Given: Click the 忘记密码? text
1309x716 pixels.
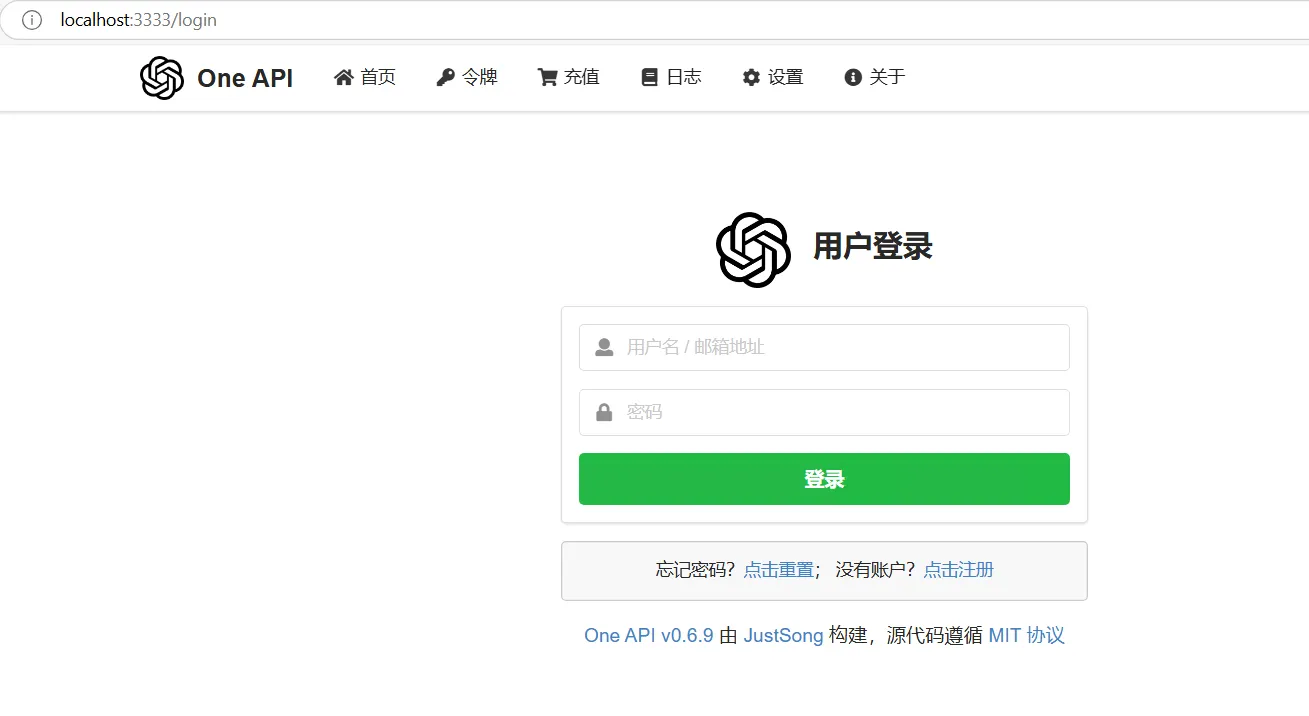Looking at the screenshot, I should pyautogui.click(x=696, y=570).
